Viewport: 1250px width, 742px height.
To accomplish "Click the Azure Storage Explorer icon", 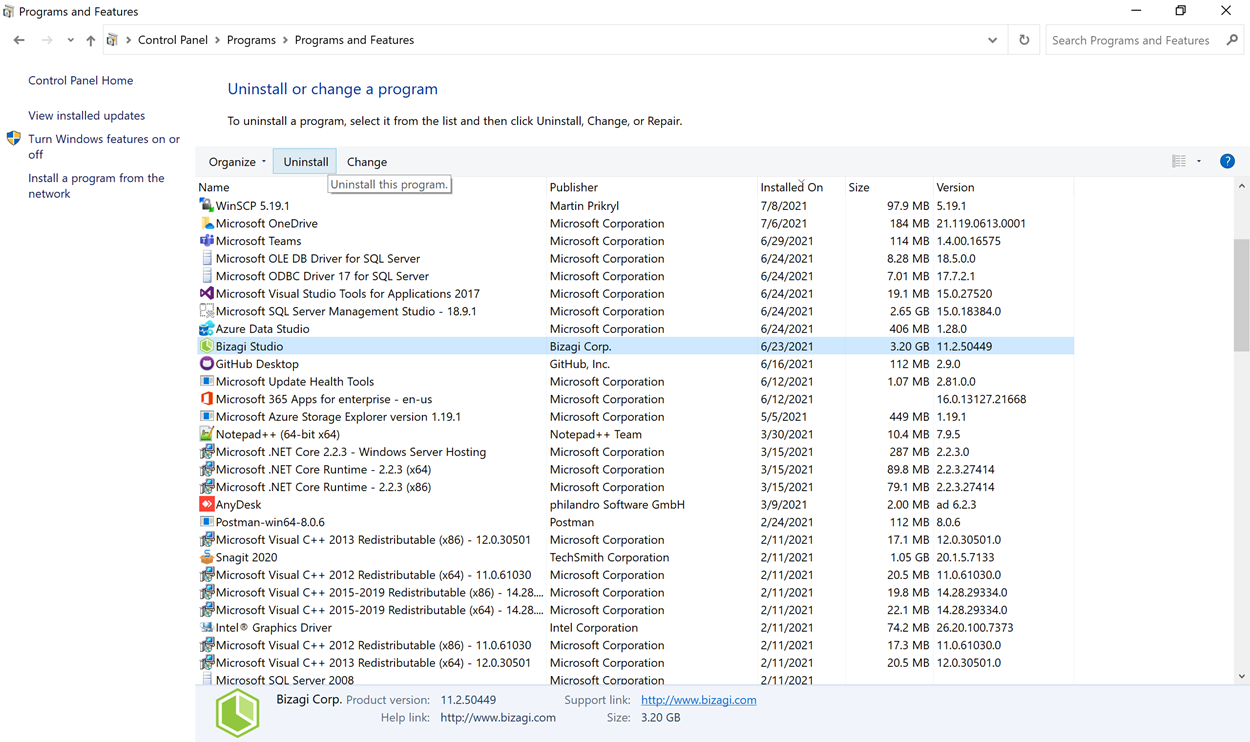I will pos(206,416).
